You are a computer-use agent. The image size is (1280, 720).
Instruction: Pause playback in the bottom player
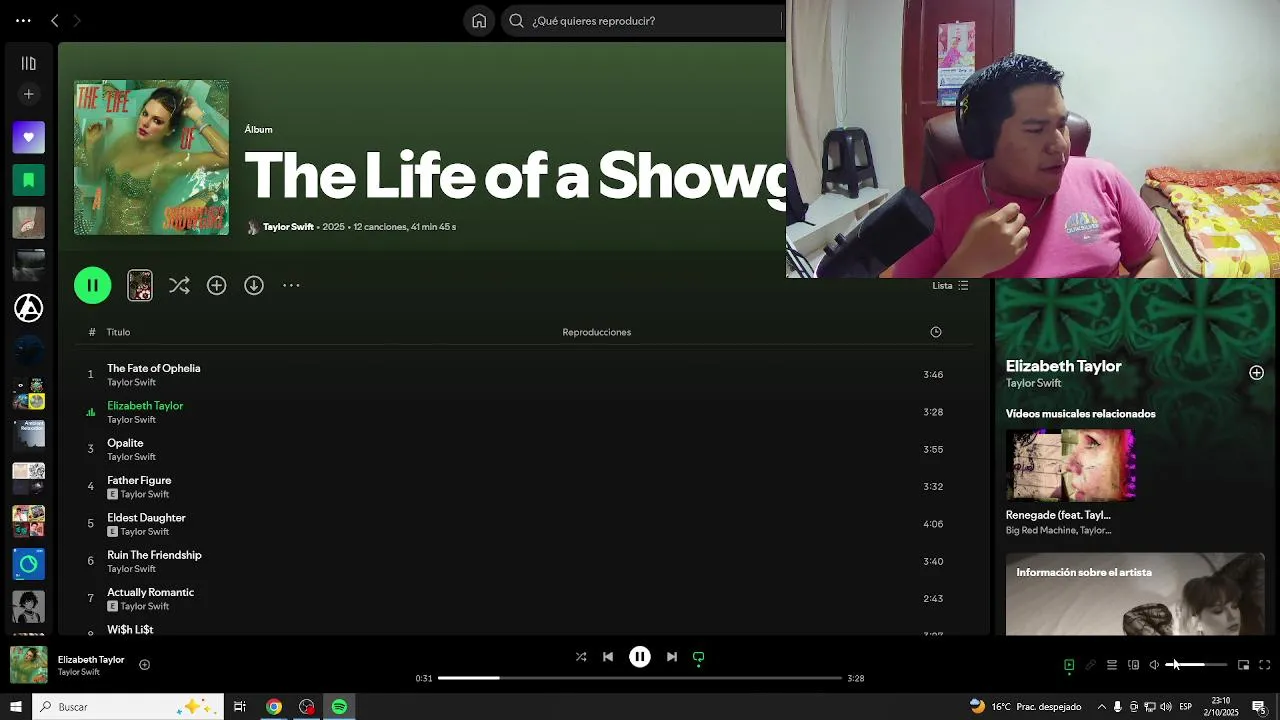point(640,657)
